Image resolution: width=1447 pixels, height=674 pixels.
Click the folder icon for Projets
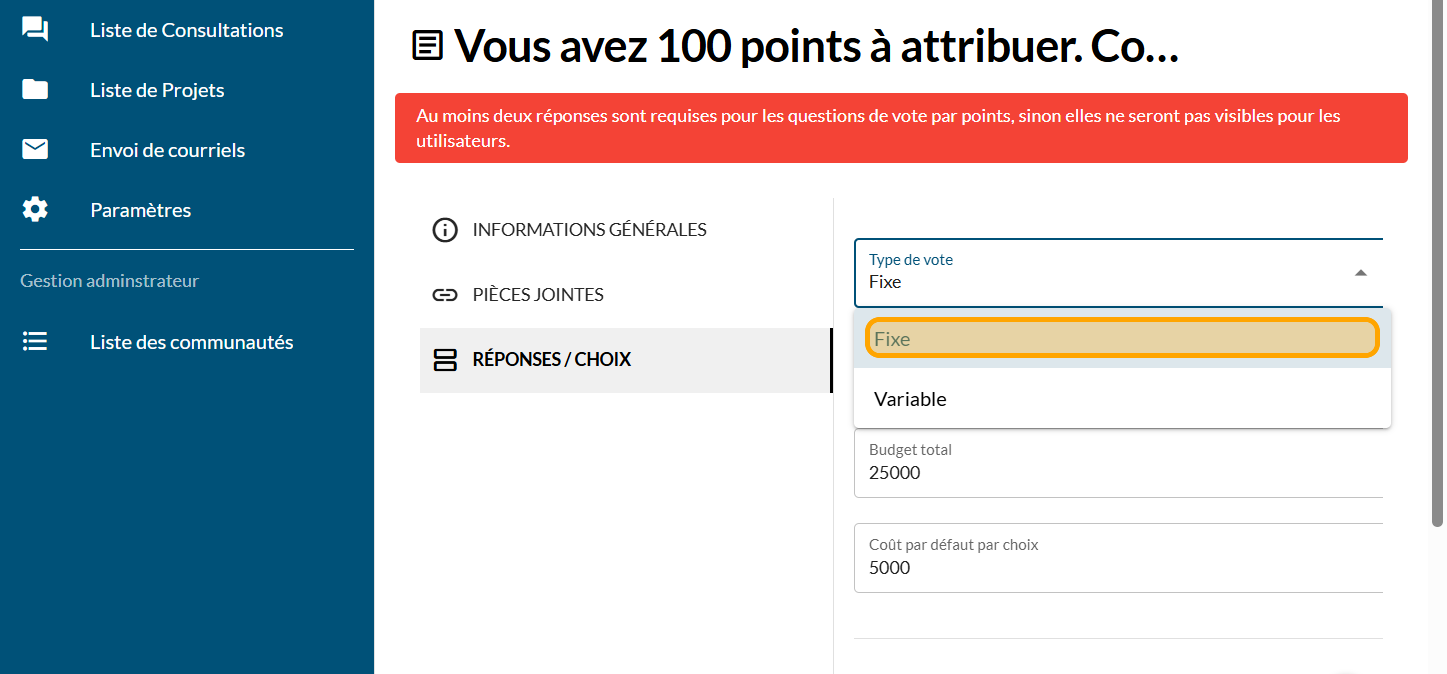[35, 90]
